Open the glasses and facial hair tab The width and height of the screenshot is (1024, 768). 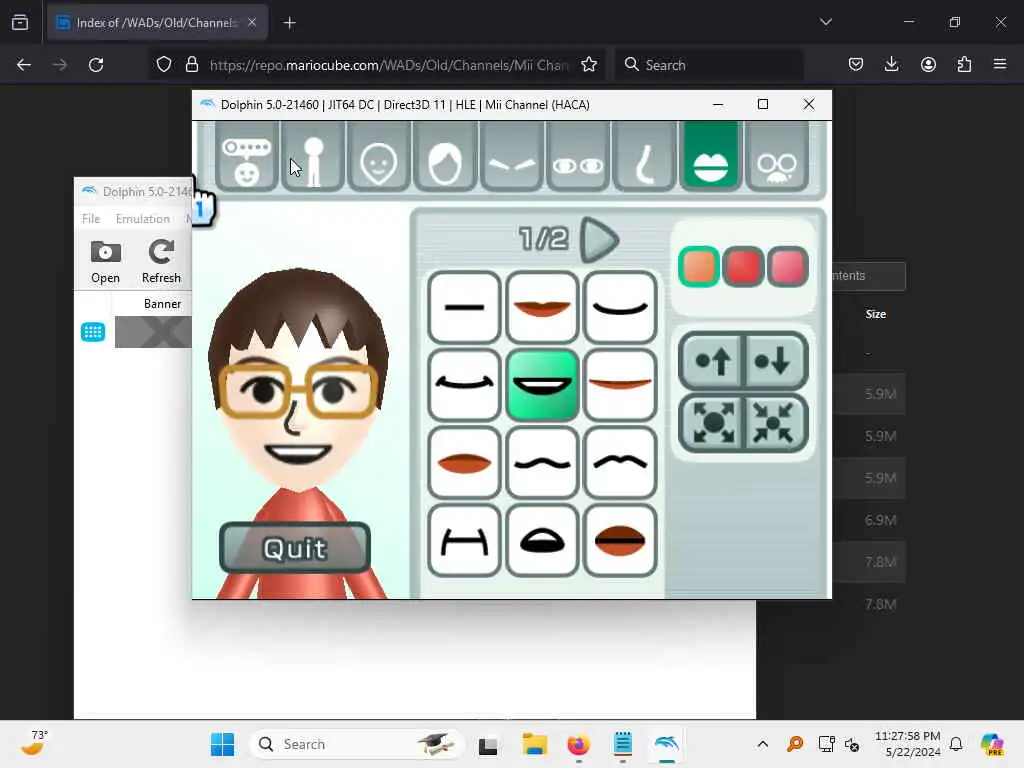click(777, 157)
